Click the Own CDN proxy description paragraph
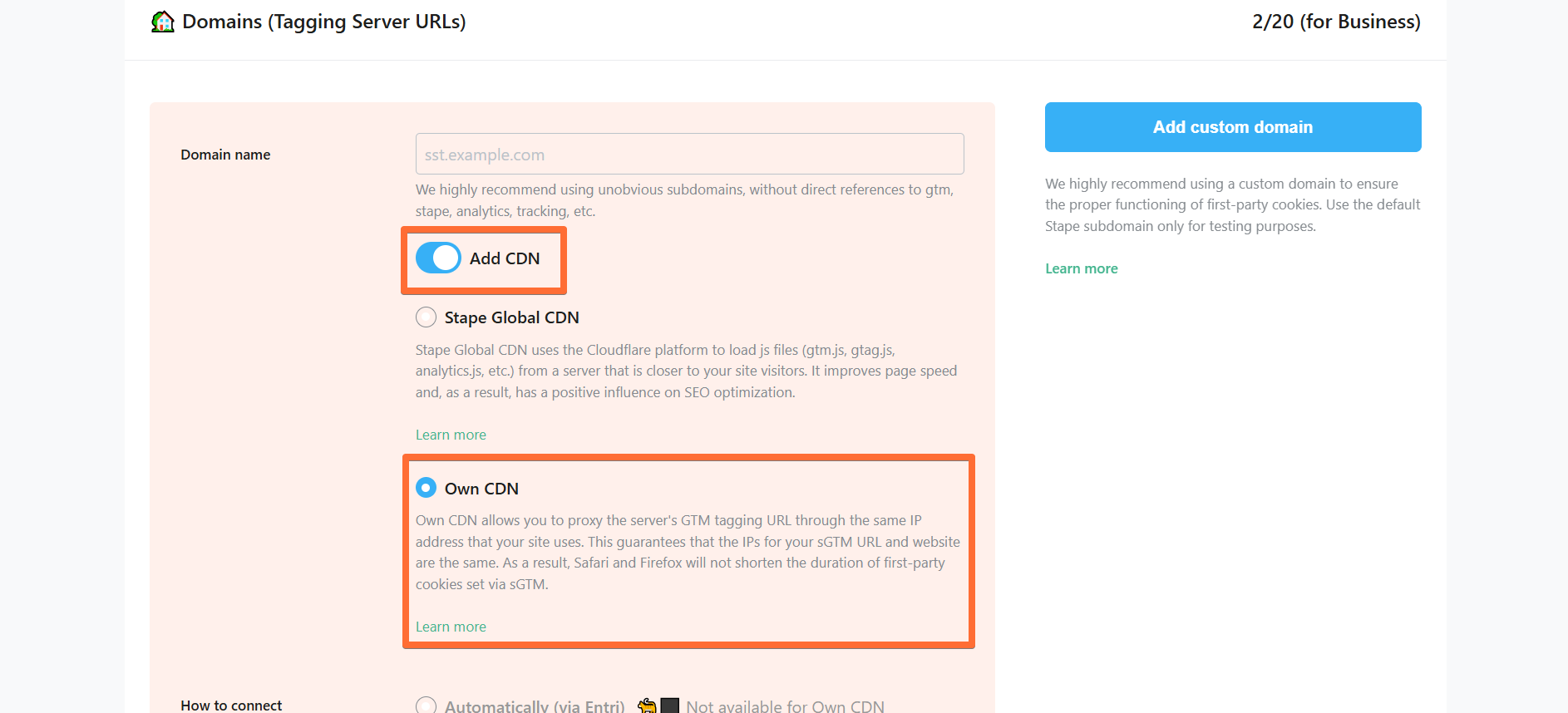This screenshot has height=713, width=1568. click(688, 552)
